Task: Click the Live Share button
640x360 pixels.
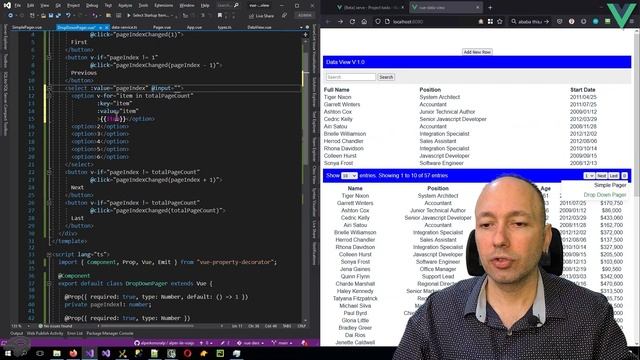Action: (262, 16)
